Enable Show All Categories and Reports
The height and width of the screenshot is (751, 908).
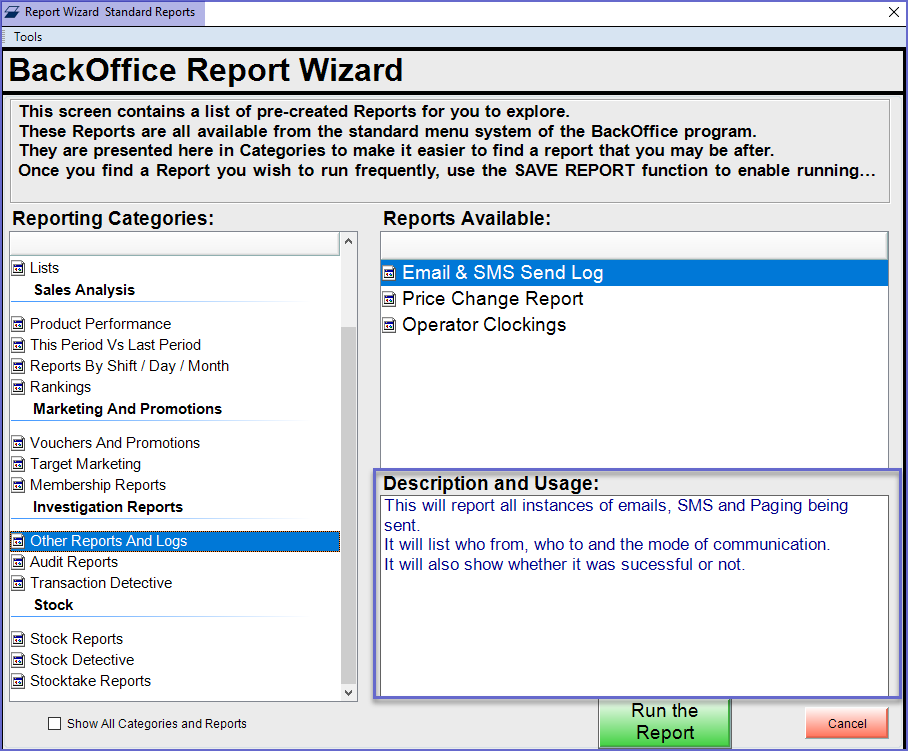(55, 724)
